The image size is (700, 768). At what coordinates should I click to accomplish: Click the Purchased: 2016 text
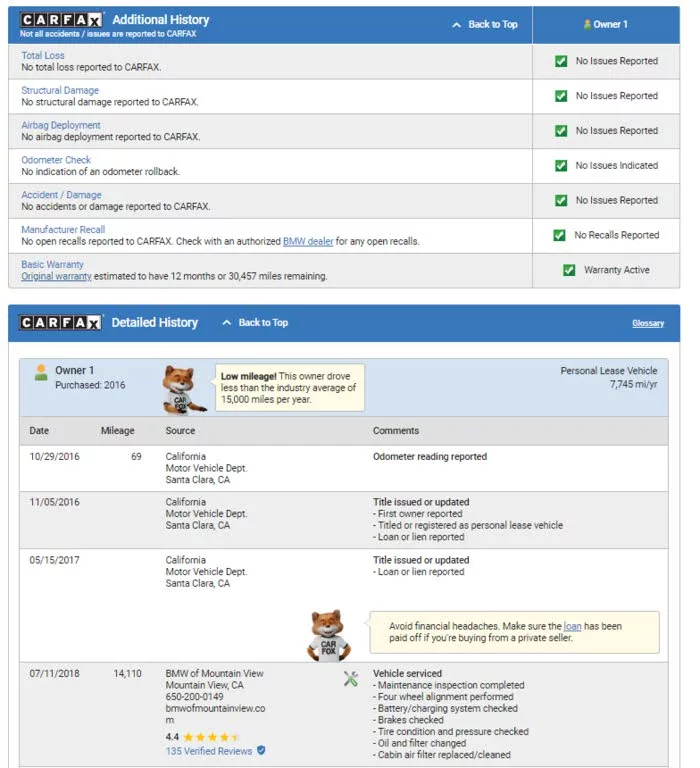(x=90, y=385)
